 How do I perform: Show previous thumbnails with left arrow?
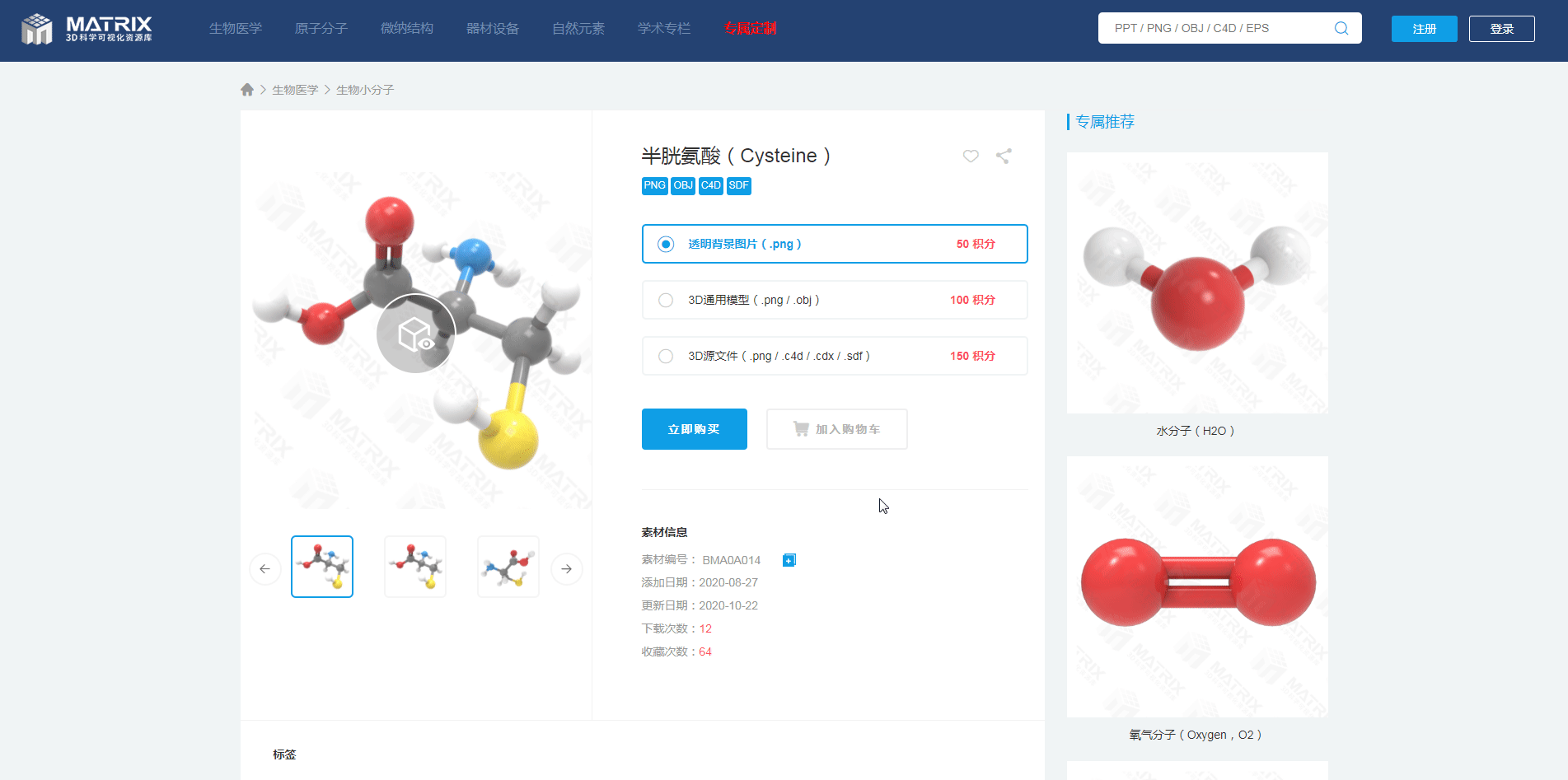(264, 568)
